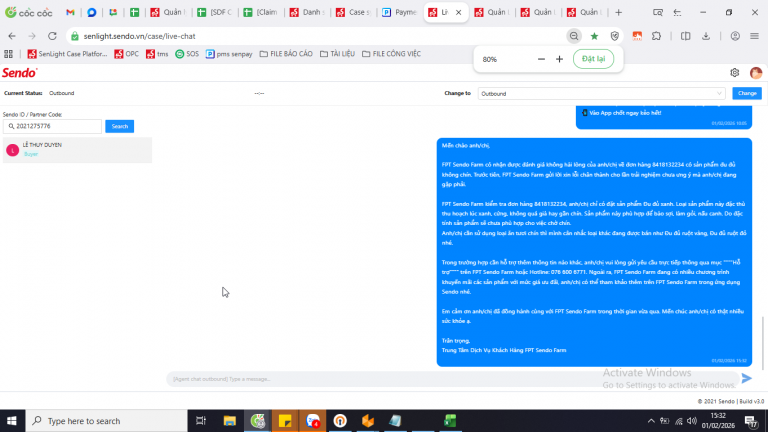This screenshot has width=768, height=432.
Task: Open the Change to status dropdown
Action: pyautogui.click(x=601, y=94)
